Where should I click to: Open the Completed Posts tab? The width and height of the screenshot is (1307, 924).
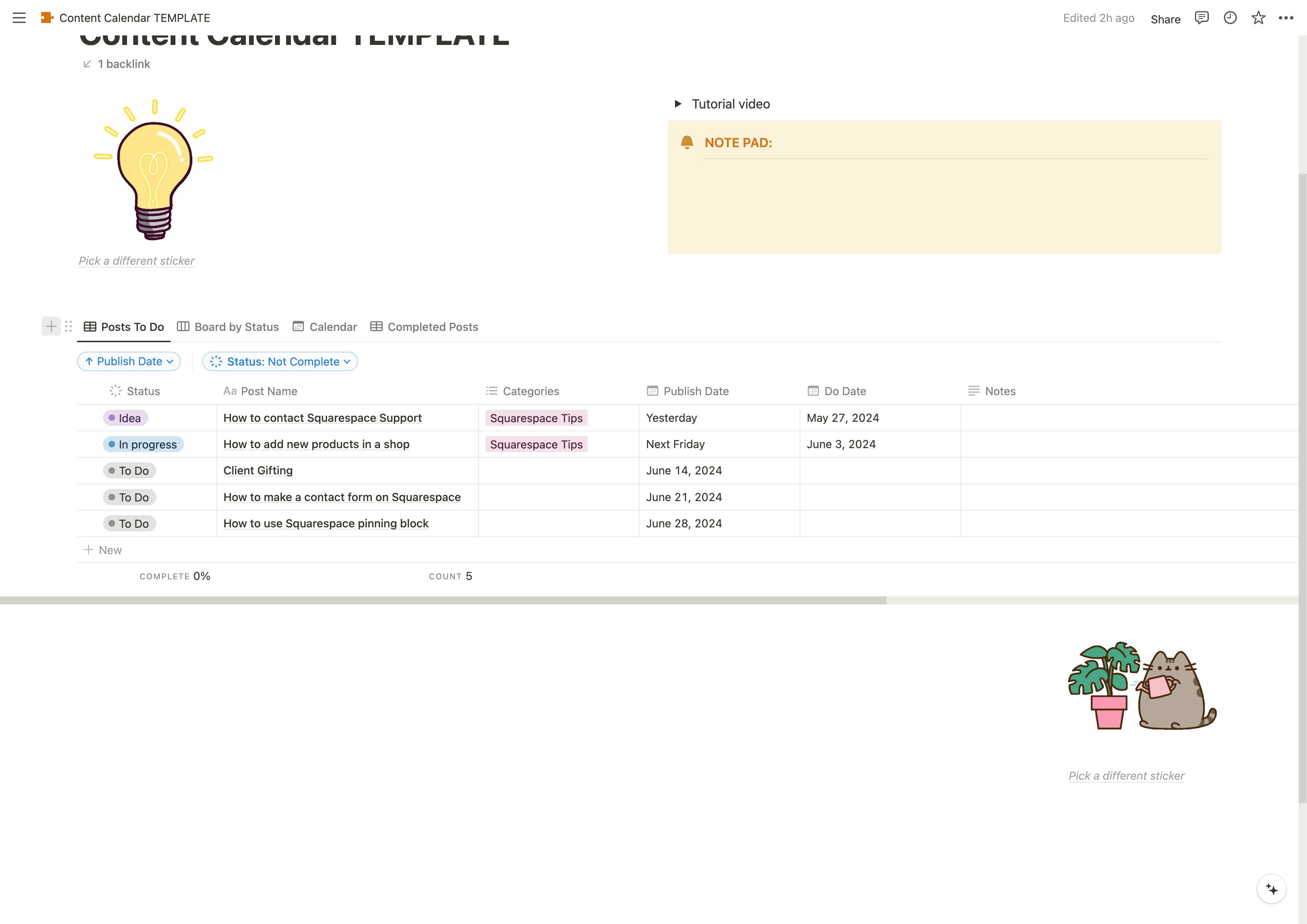(x=424, y=327)
